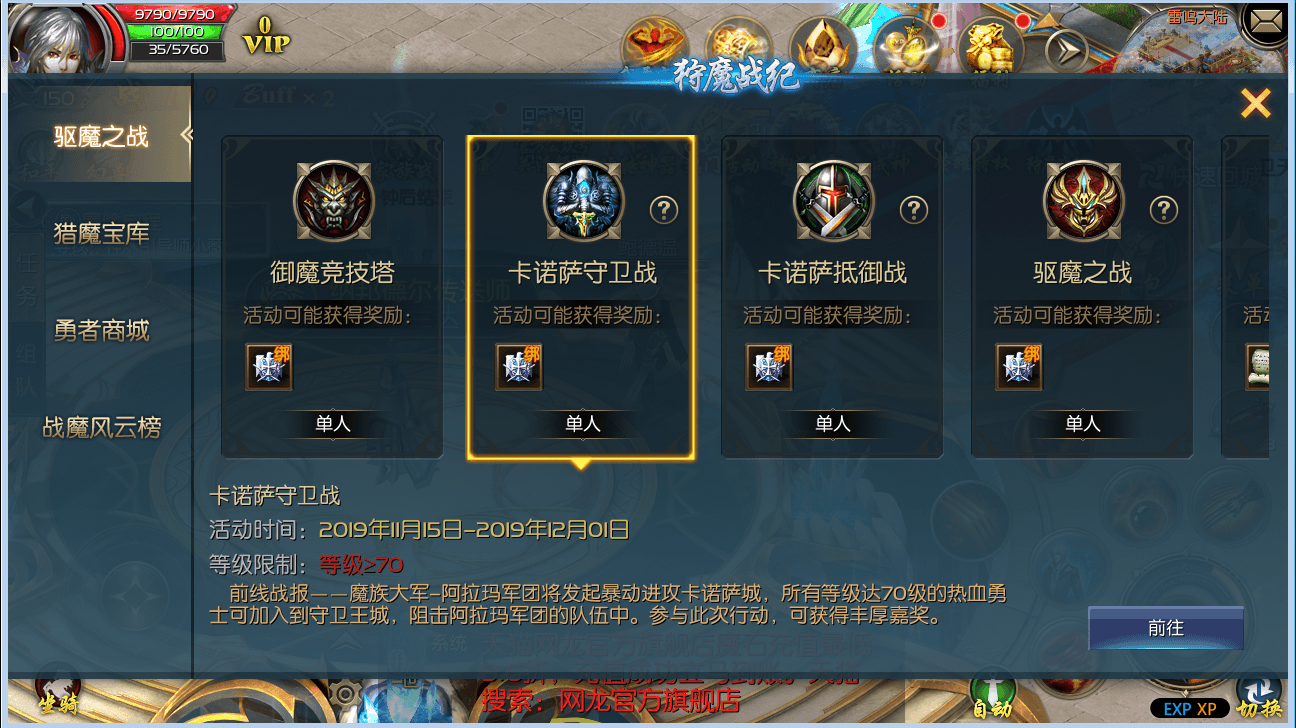Click the 前往 button
1296x728 pixels.
(1166, 628)
